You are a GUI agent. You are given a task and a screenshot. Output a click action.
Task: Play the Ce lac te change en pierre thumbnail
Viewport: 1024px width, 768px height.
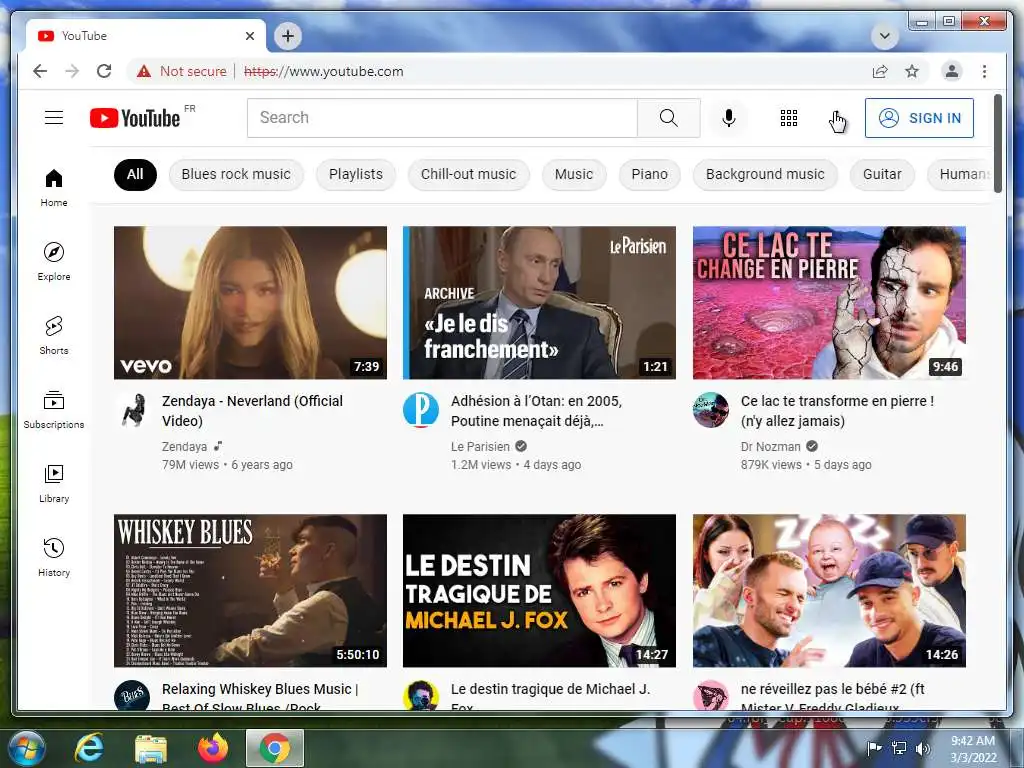[x=829, y=302]
